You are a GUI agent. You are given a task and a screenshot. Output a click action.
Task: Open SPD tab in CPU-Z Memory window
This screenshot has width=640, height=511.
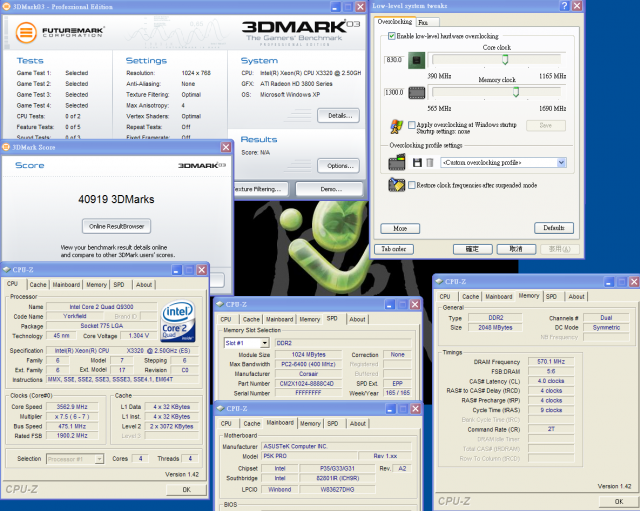click(x=551, y=296)
